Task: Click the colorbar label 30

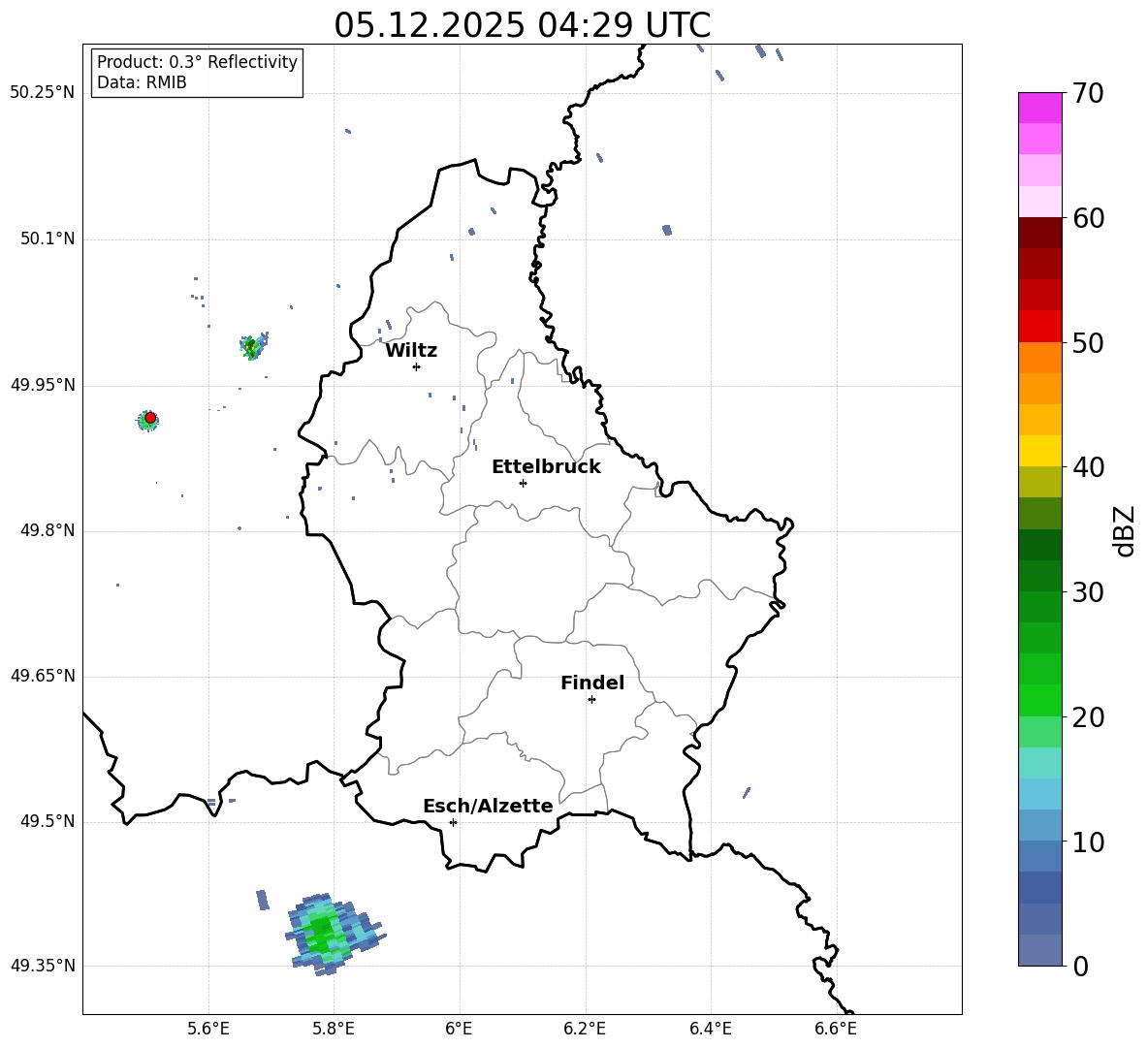Action: pos(1088,592)
